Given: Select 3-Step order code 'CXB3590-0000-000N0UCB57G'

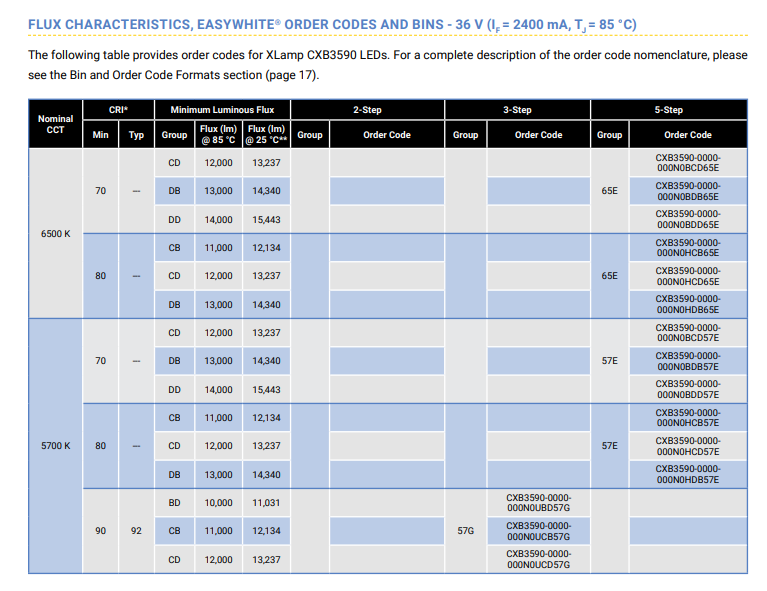Looking at the screenshot, I should pos(539,531).
